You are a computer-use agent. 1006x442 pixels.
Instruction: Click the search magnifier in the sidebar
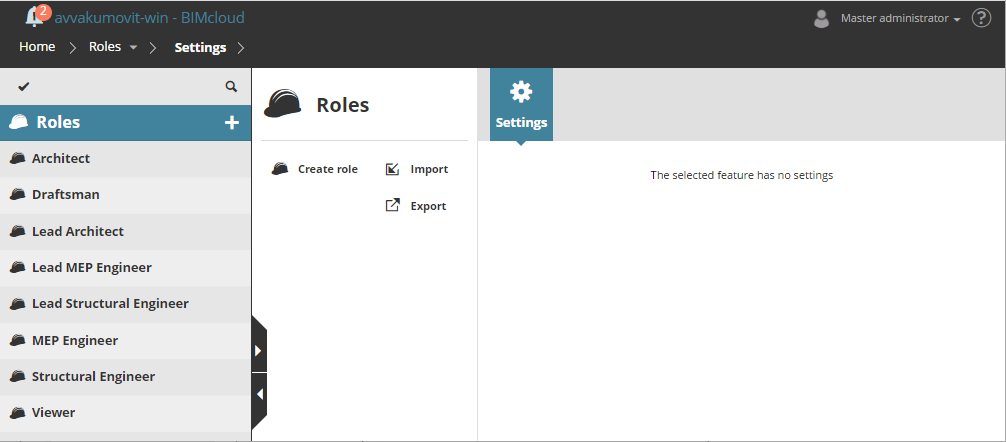click(231, 87)
